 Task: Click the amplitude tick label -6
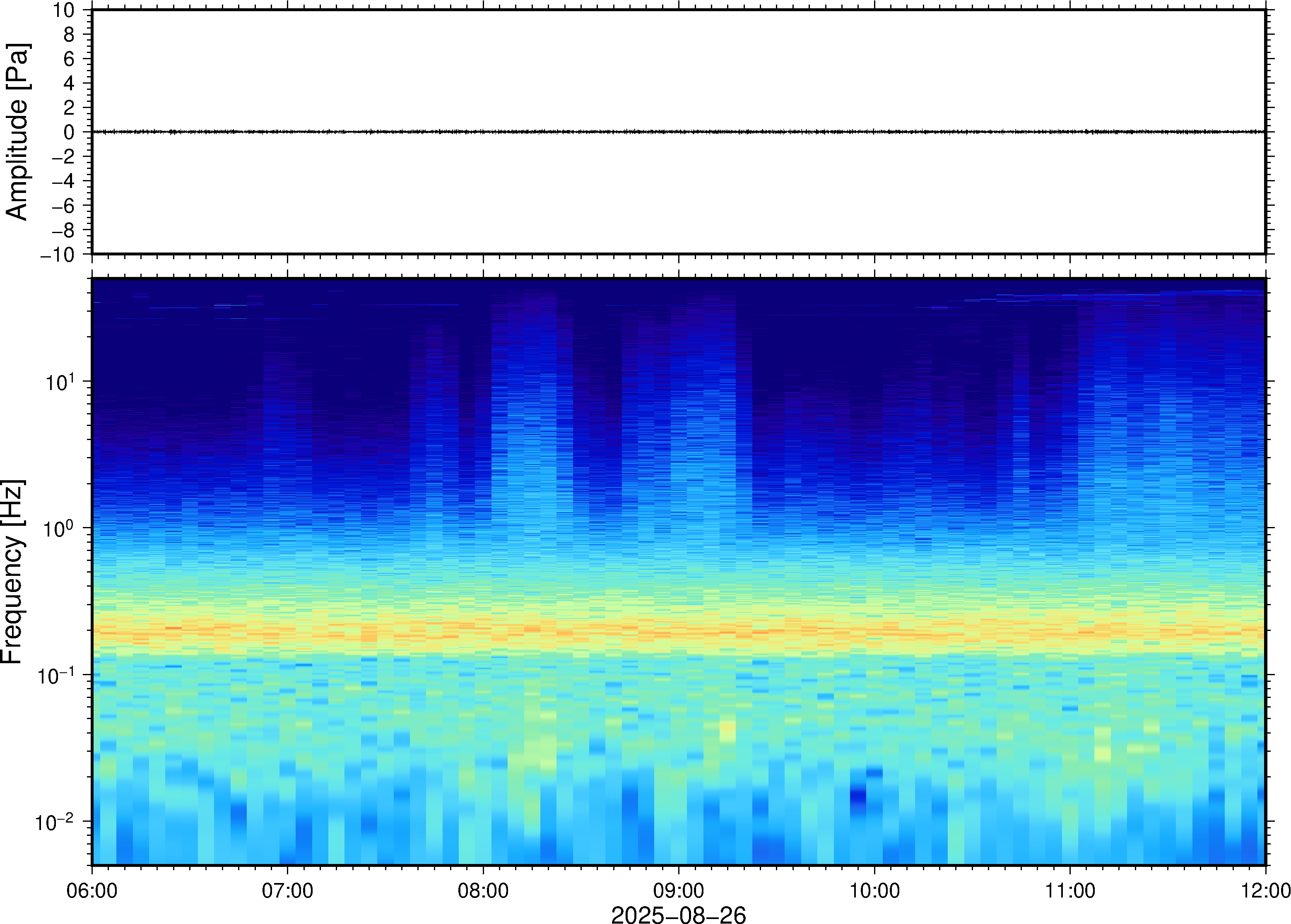(x=63, y=205)
